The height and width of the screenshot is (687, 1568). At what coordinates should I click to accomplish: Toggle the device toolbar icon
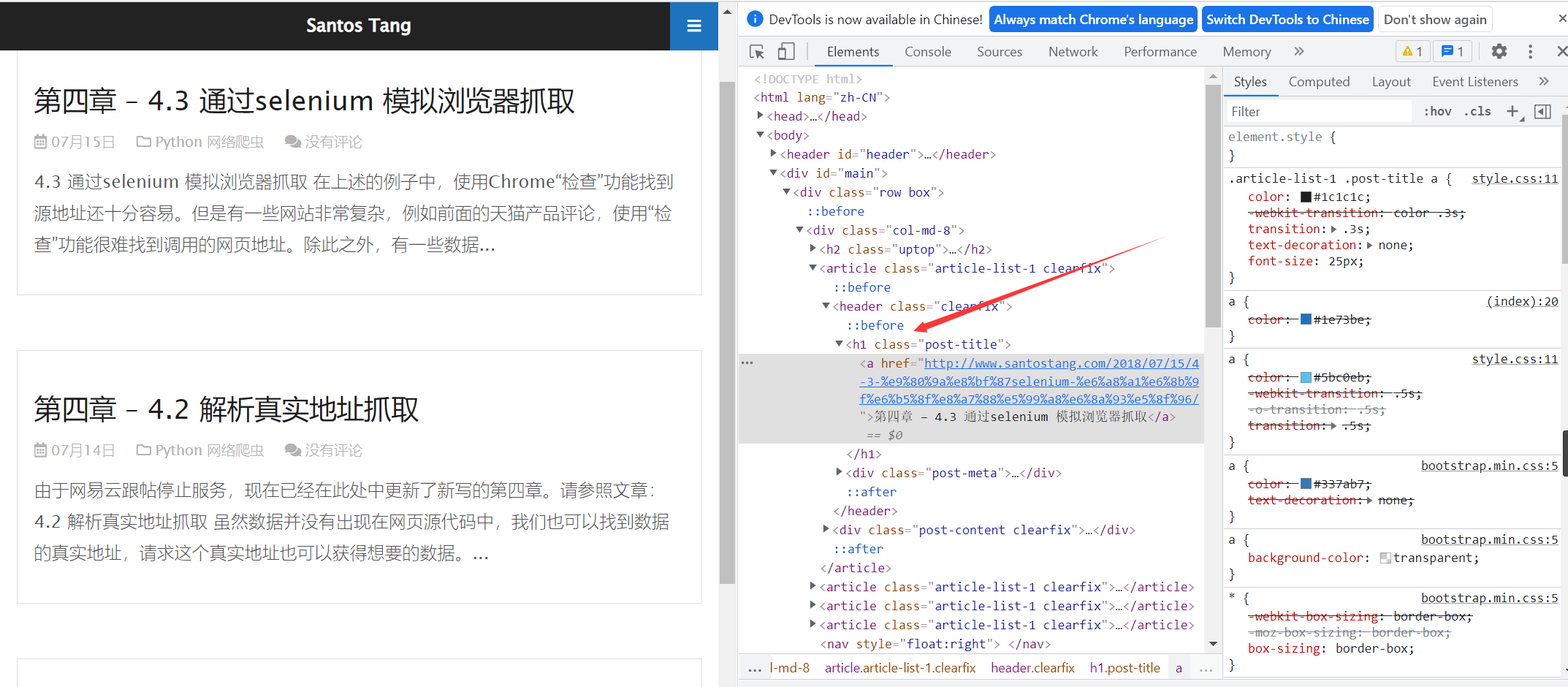coord(786,51)
